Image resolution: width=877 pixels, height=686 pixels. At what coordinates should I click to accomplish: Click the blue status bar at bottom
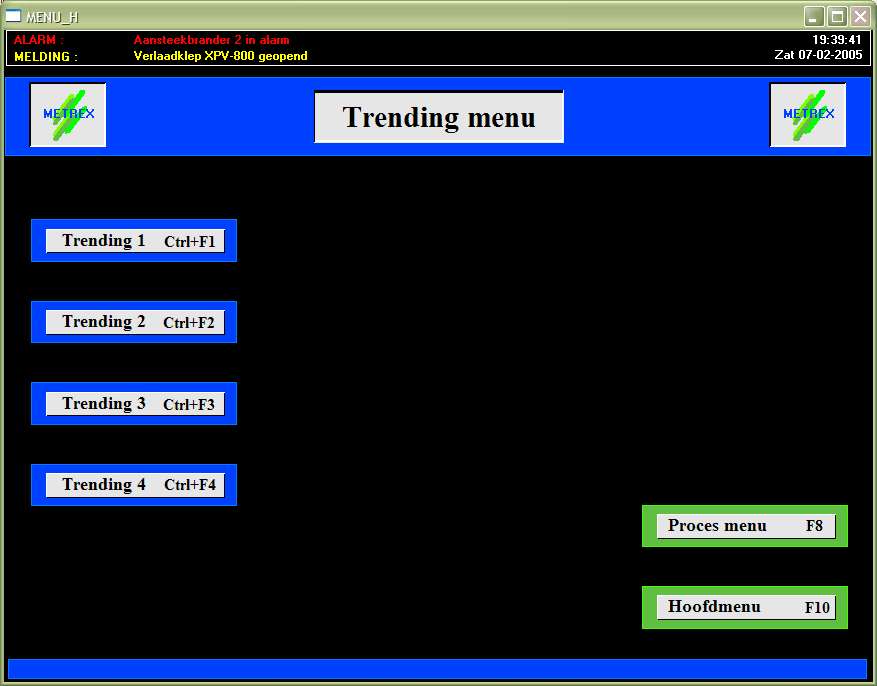(437, 668)
